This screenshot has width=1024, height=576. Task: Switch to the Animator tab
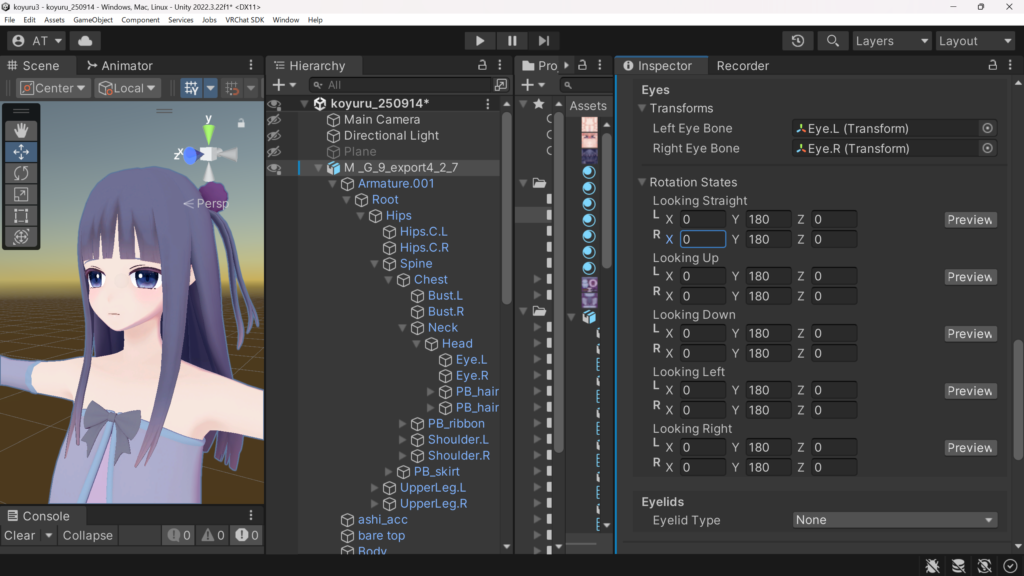119,66
